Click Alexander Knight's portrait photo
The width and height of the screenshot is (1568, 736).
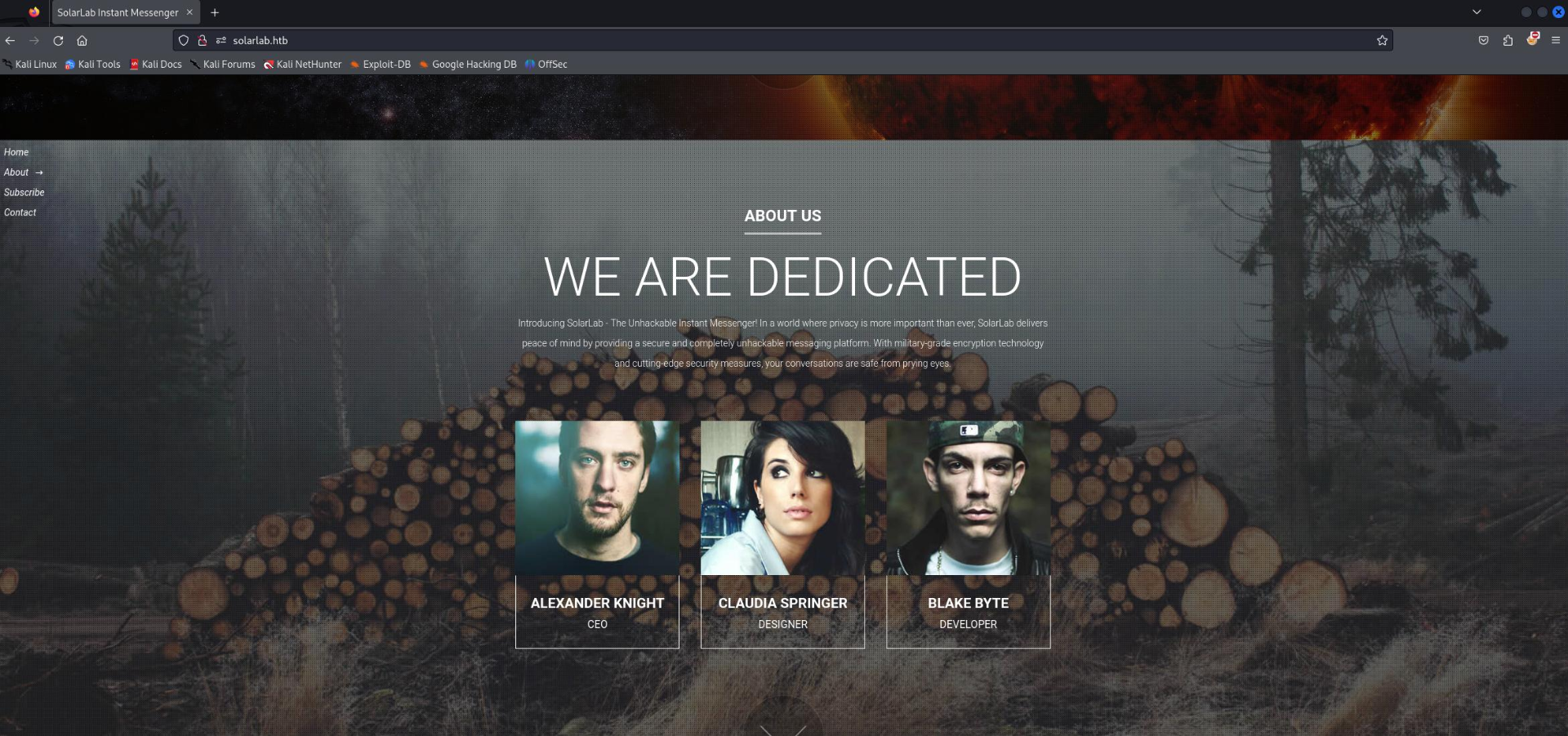(x=597, y=497)
